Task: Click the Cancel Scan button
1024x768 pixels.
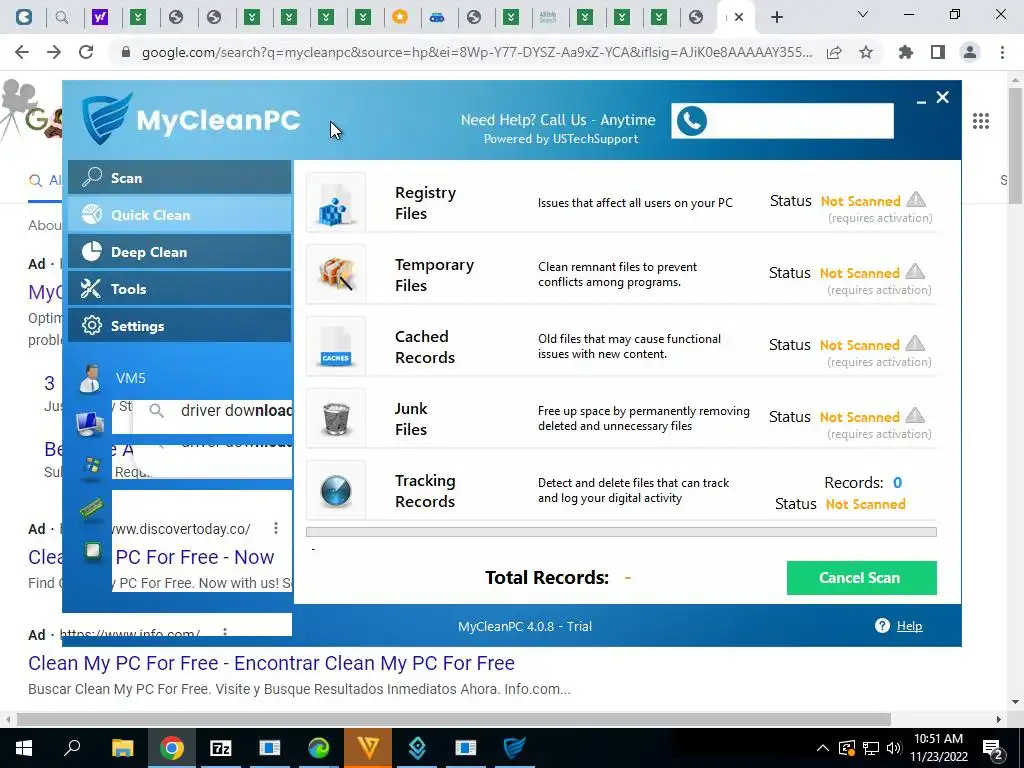Action: coord(861,578)
